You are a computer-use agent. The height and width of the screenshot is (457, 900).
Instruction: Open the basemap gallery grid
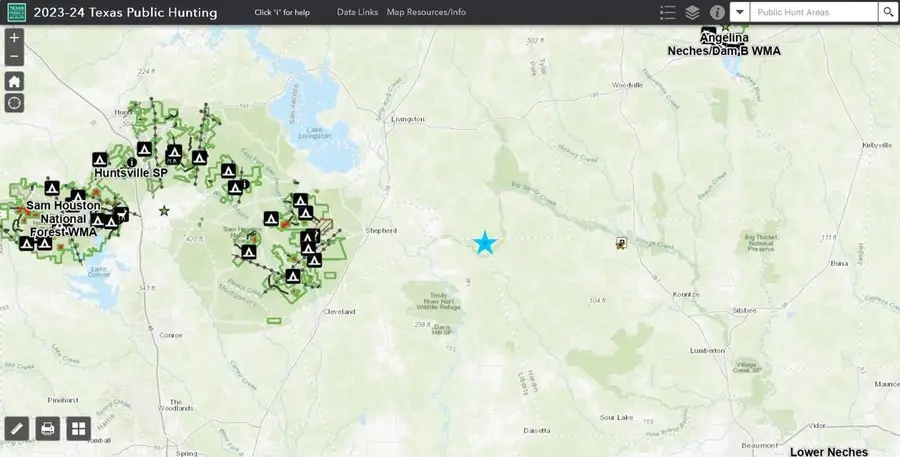(78, 429)
